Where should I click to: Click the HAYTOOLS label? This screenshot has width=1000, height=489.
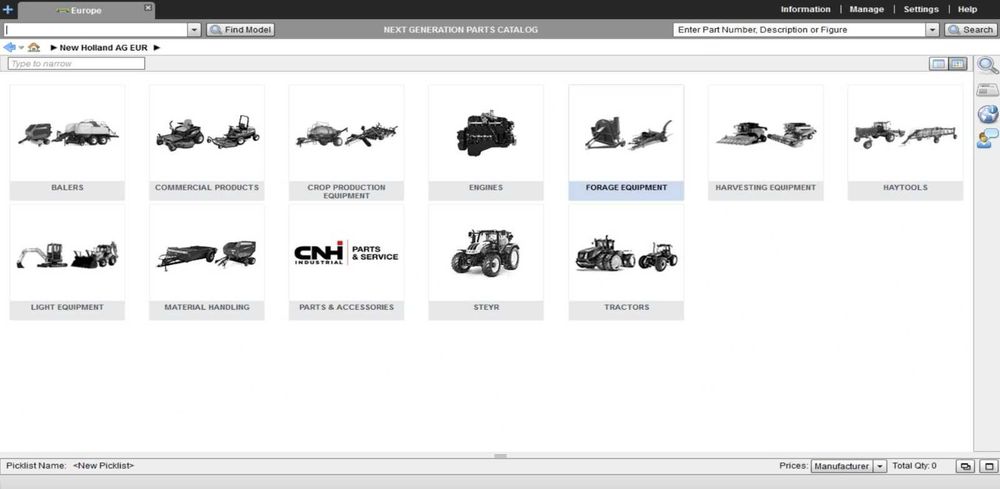pyautogui.click(x=905, y=187)
